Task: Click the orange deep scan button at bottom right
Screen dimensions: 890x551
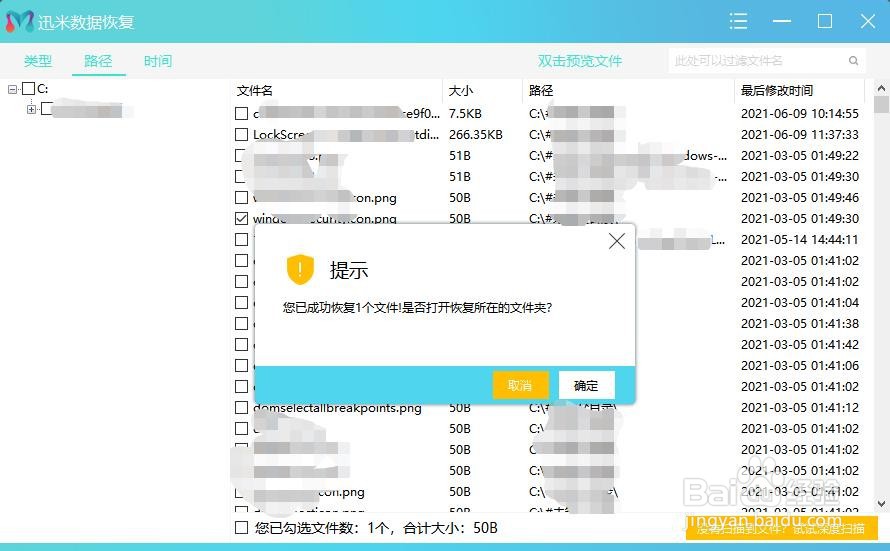Action: [782, 528]
